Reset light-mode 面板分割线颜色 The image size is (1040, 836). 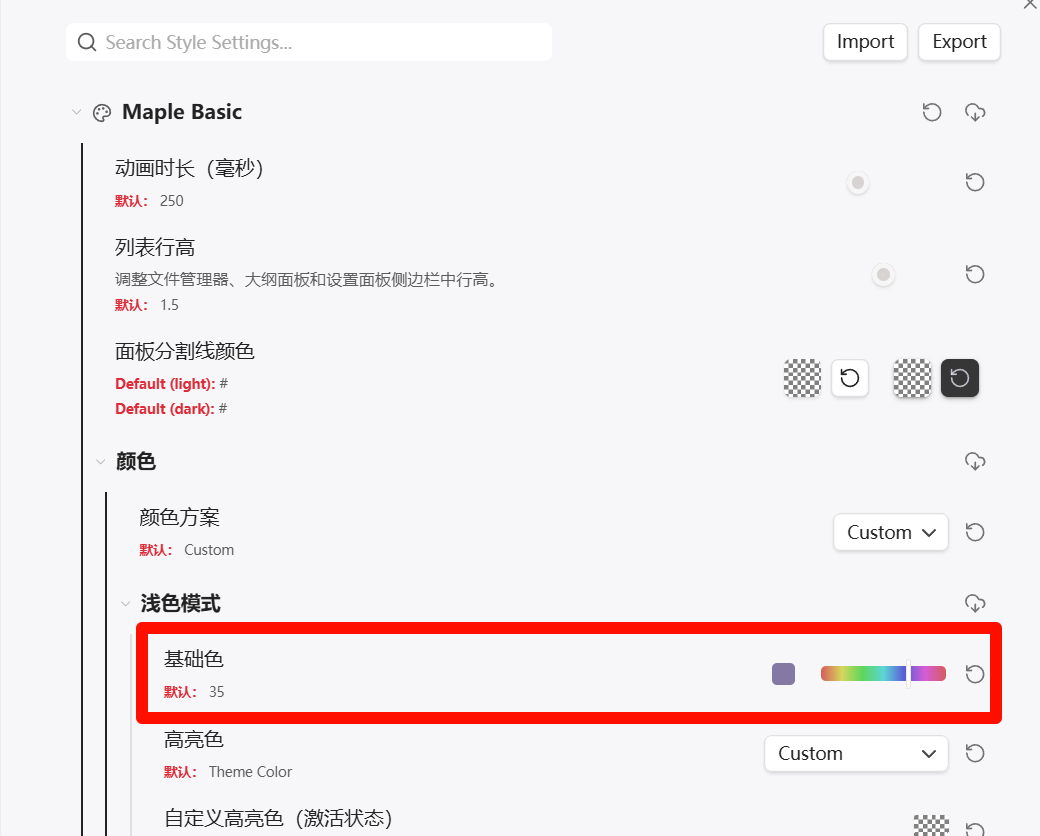point(850,378)
